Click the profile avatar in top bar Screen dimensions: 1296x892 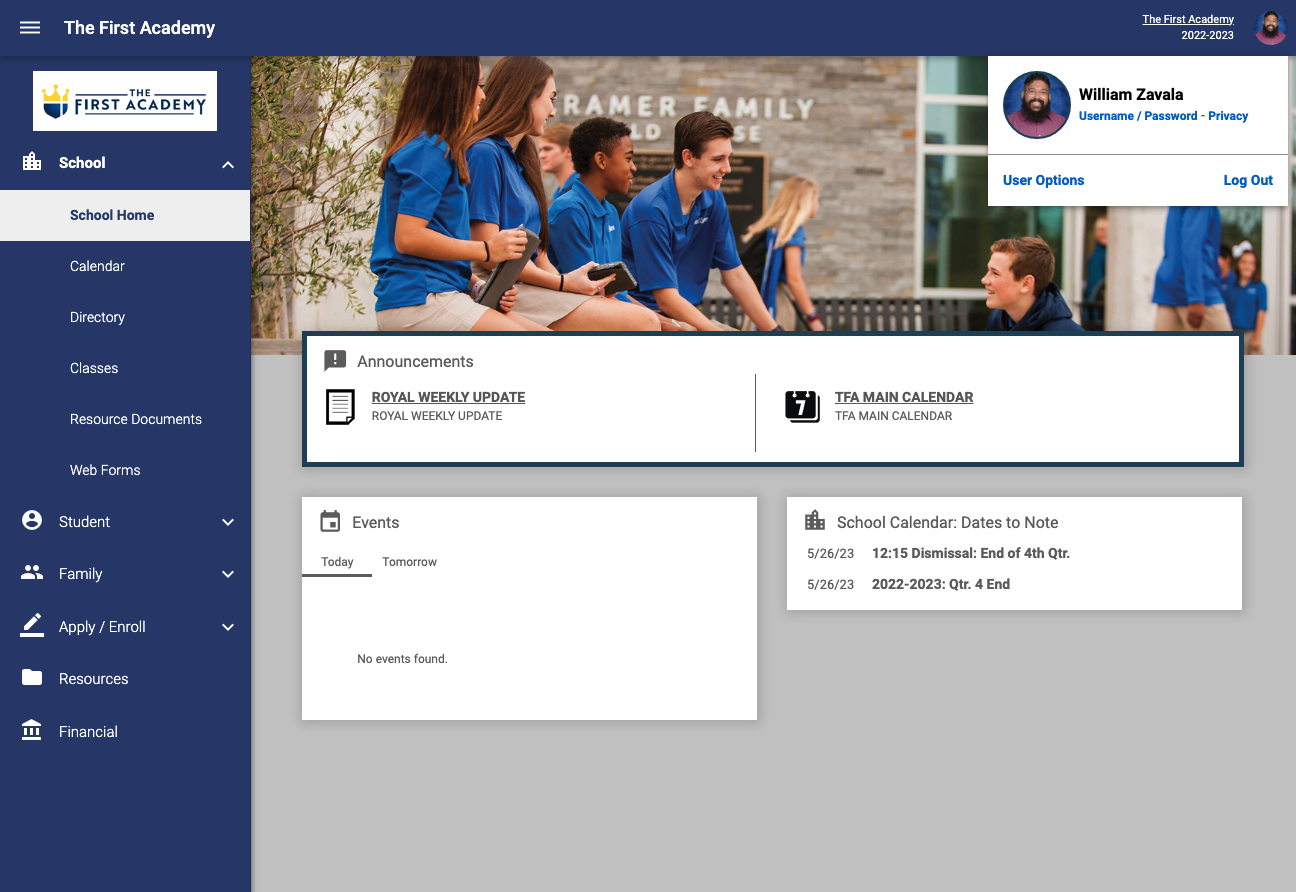(1270, 28)
